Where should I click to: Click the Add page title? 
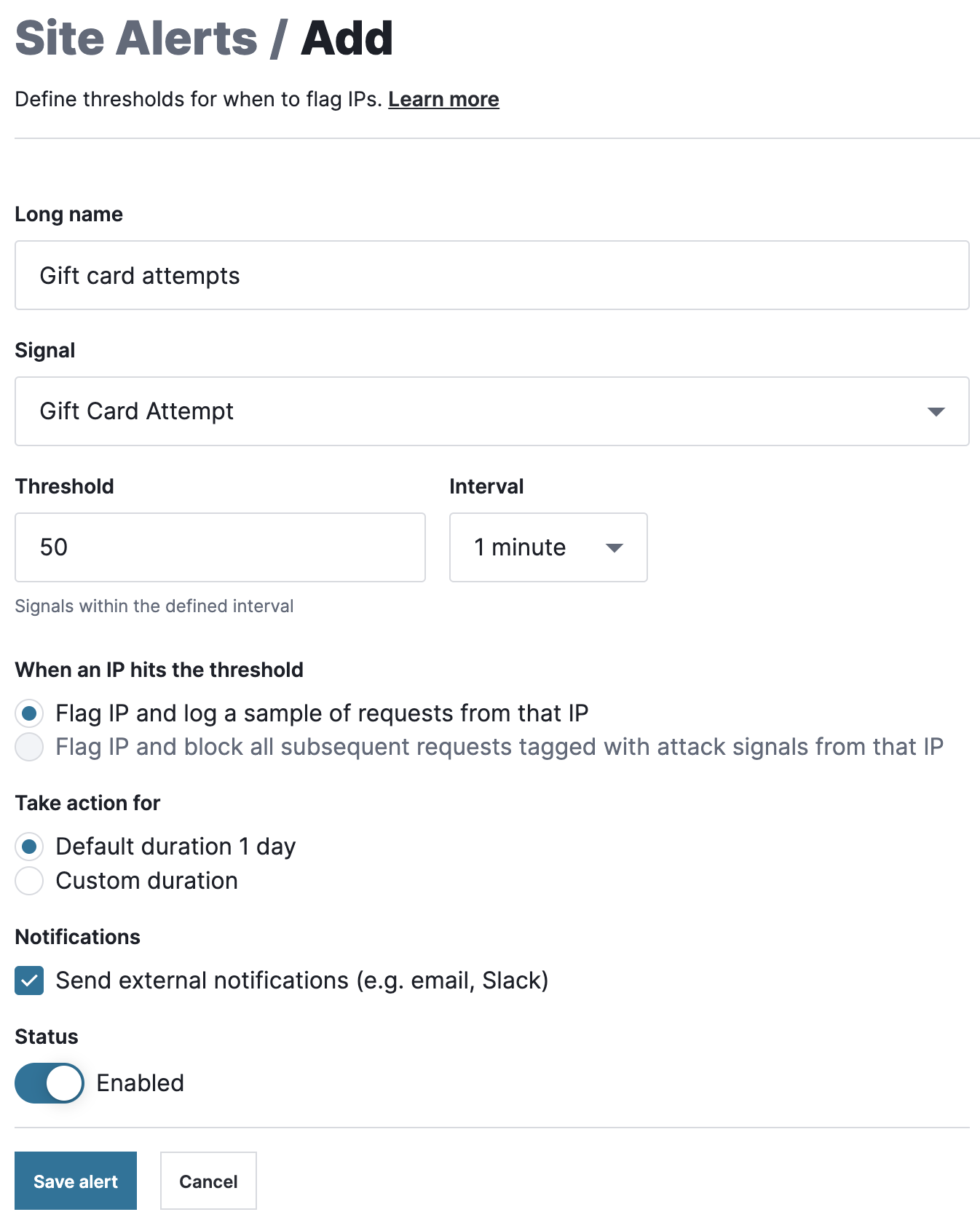(x=347, y=38)
